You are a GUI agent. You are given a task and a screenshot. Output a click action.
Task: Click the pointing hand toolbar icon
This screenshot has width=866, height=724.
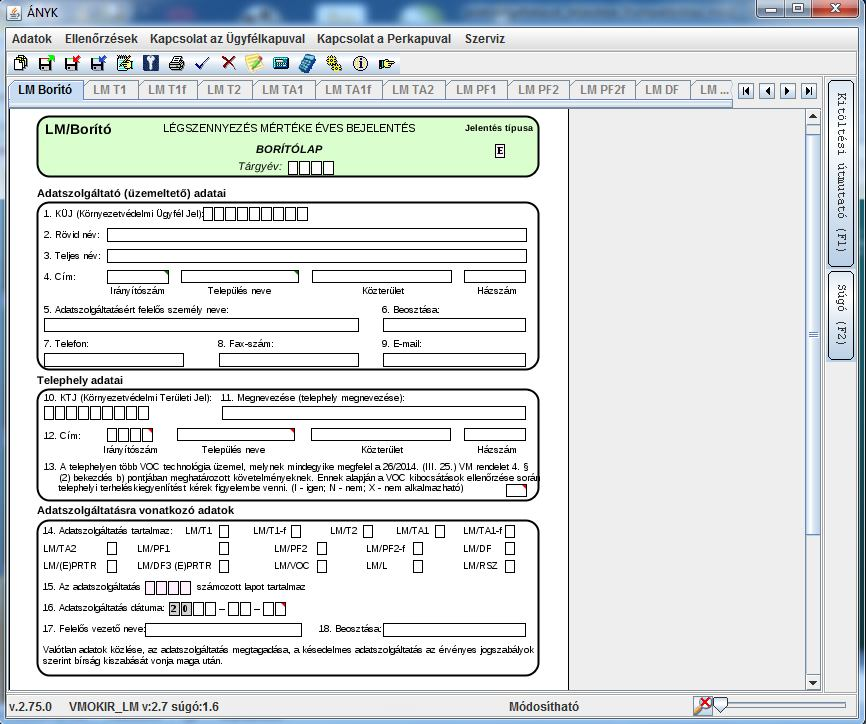387,64
